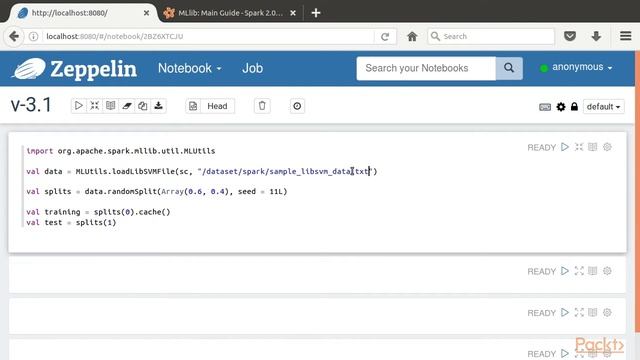Click the Head revision button
This screenshot has width=640, height=360.
(x=217, y=106)
